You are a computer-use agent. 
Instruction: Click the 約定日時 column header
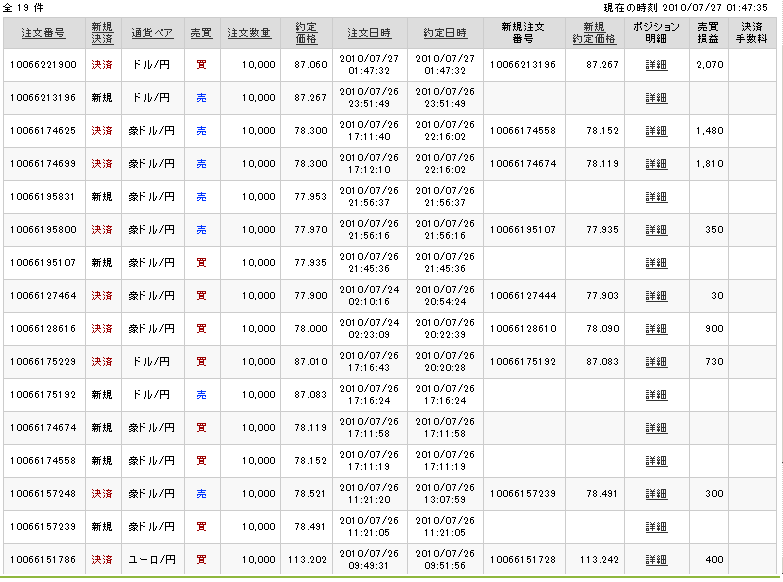(443, 33)
